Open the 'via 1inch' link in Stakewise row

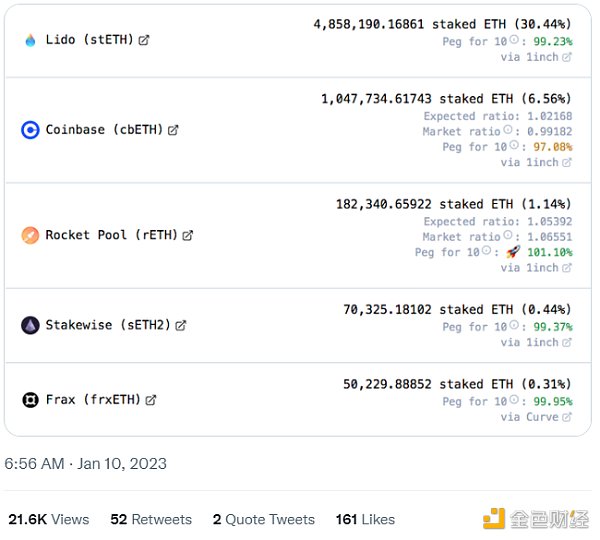point(536,342)
